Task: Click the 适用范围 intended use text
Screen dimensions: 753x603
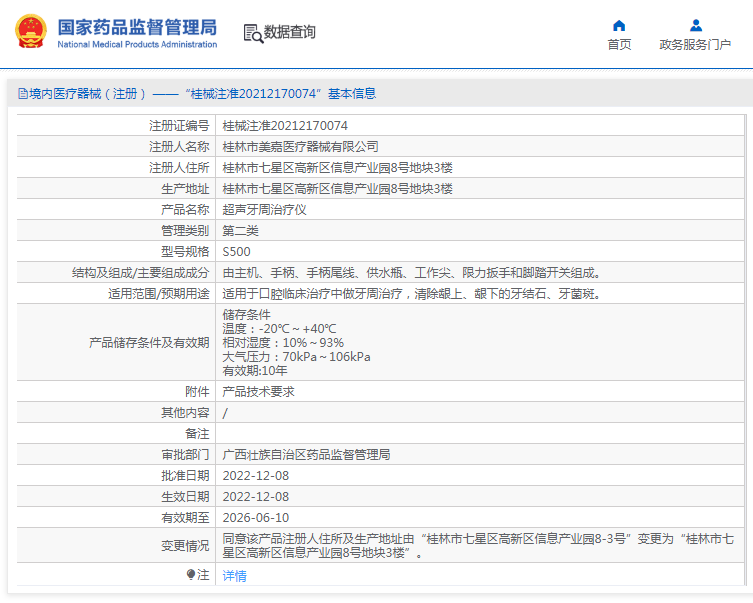Action: [x=412, y=294]
